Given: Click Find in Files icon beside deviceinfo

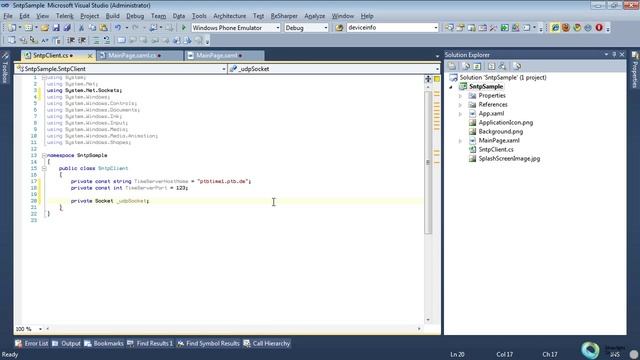Looking at the screenshot, I should click(x=339, y=28).
